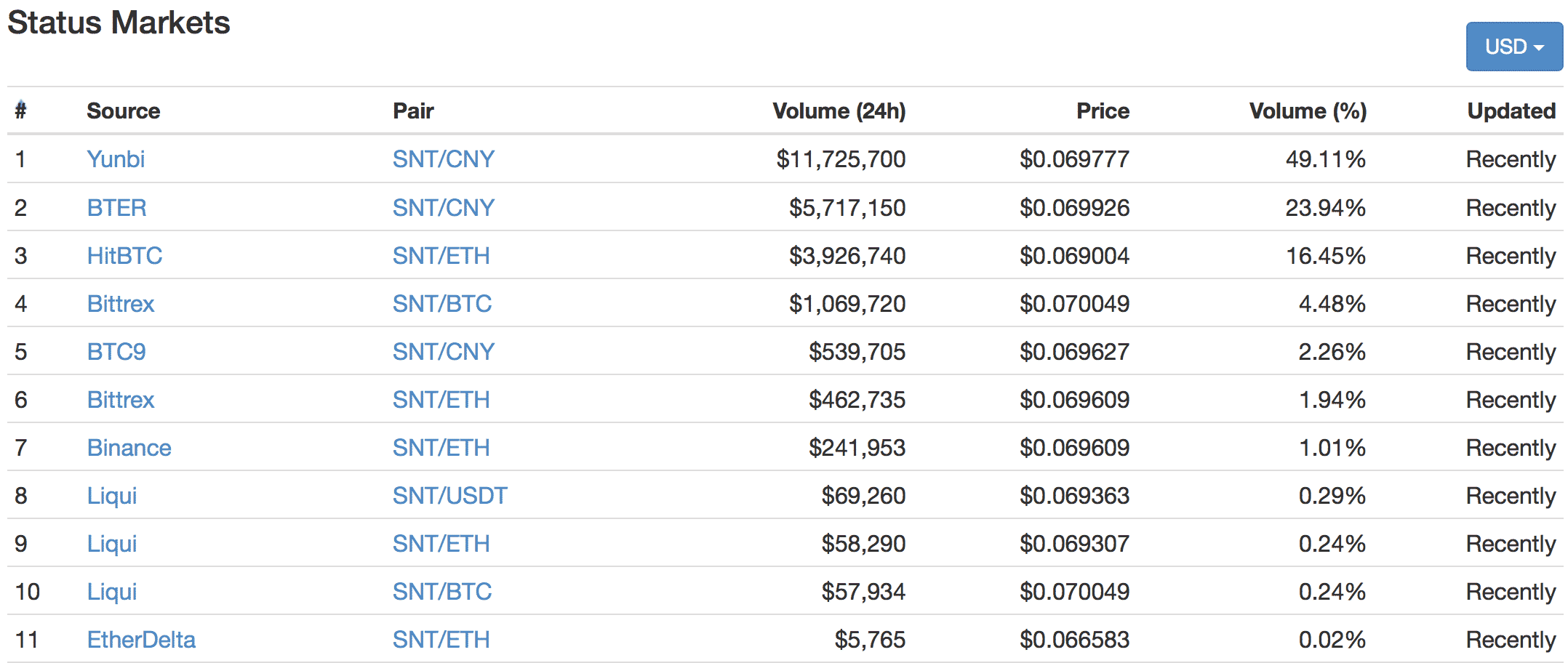Open Liqui link in row 8

pyautogui.click(x=112, y=495)
